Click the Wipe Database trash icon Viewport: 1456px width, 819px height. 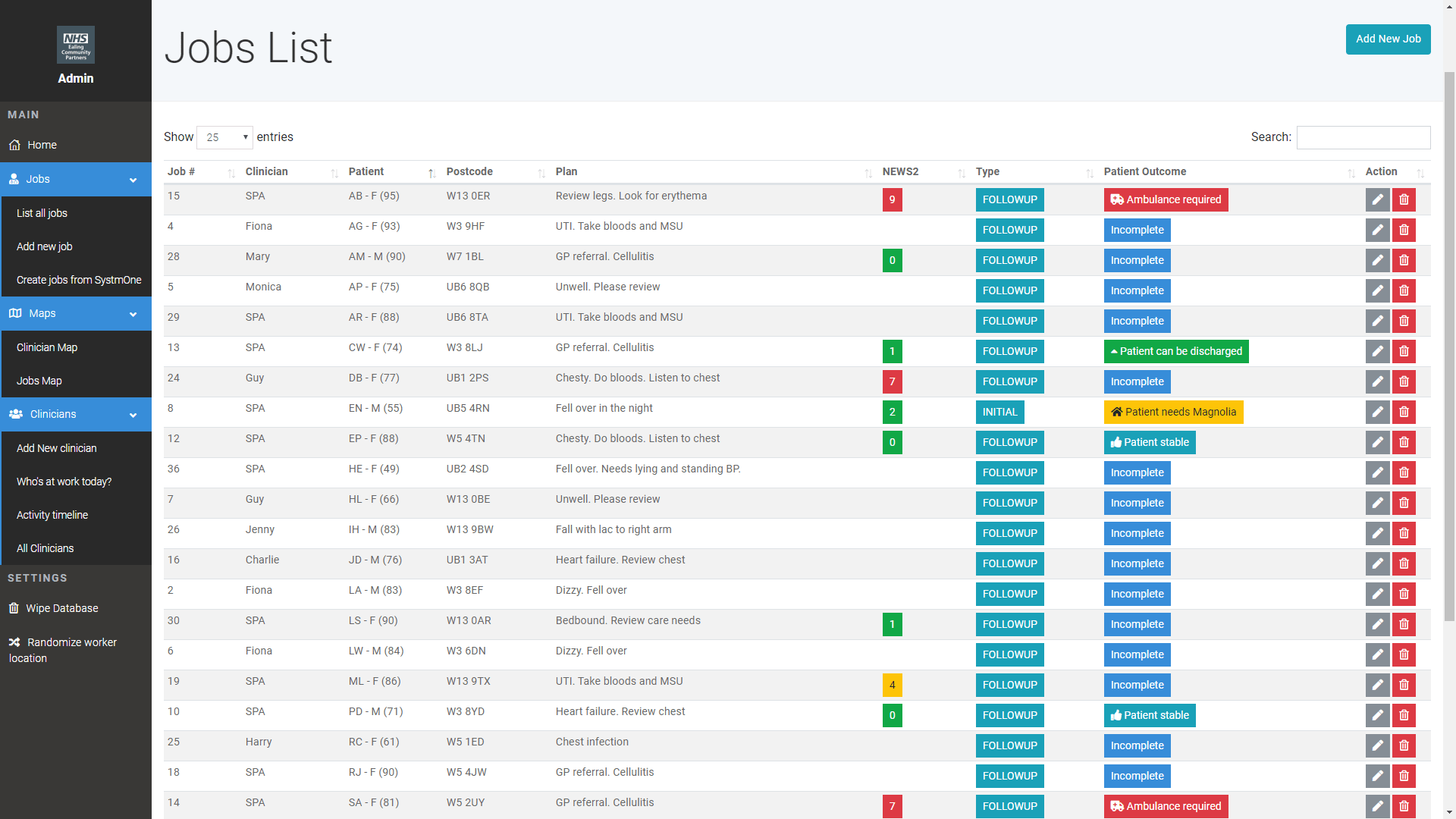point(14,608)
